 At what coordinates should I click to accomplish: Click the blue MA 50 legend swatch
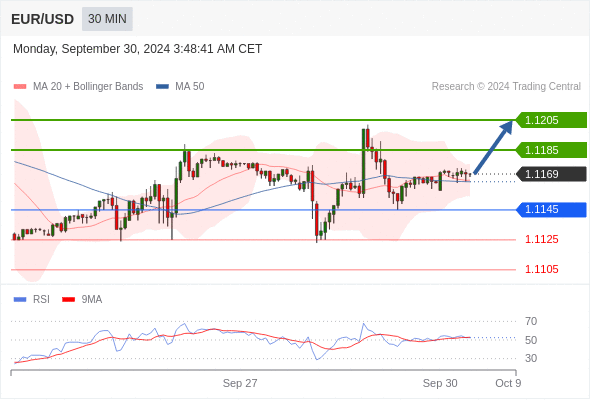pos(162,87)
